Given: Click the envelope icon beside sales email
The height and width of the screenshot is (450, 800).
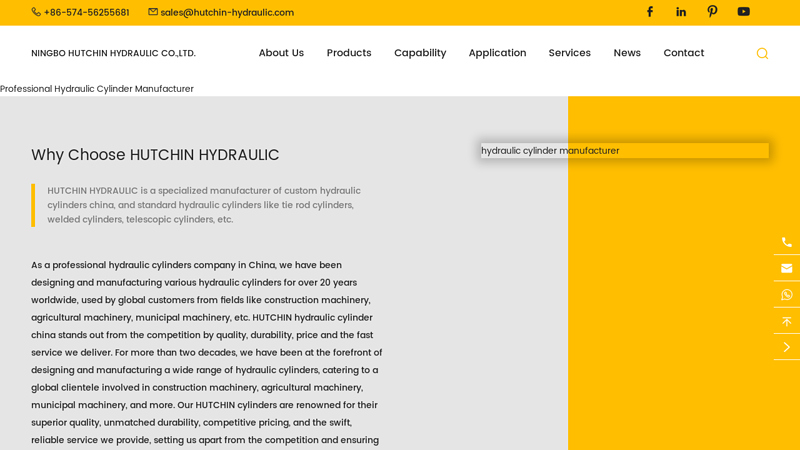Looking at the screenshot, I should pos(153,12).
